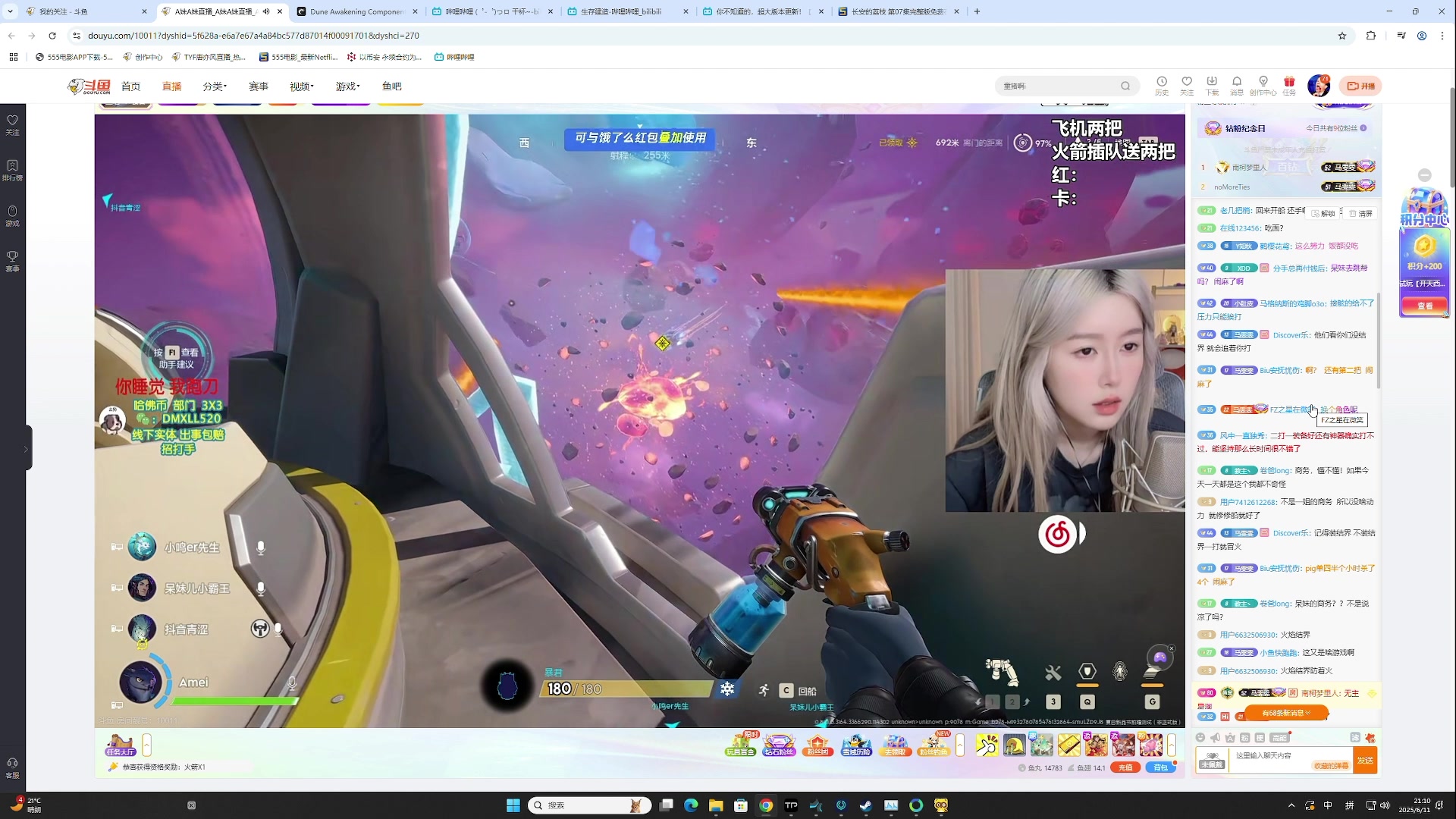Open File Explorer from taskbar
Viewport: 1456px width, 819px height.
(x=716, y=805)
